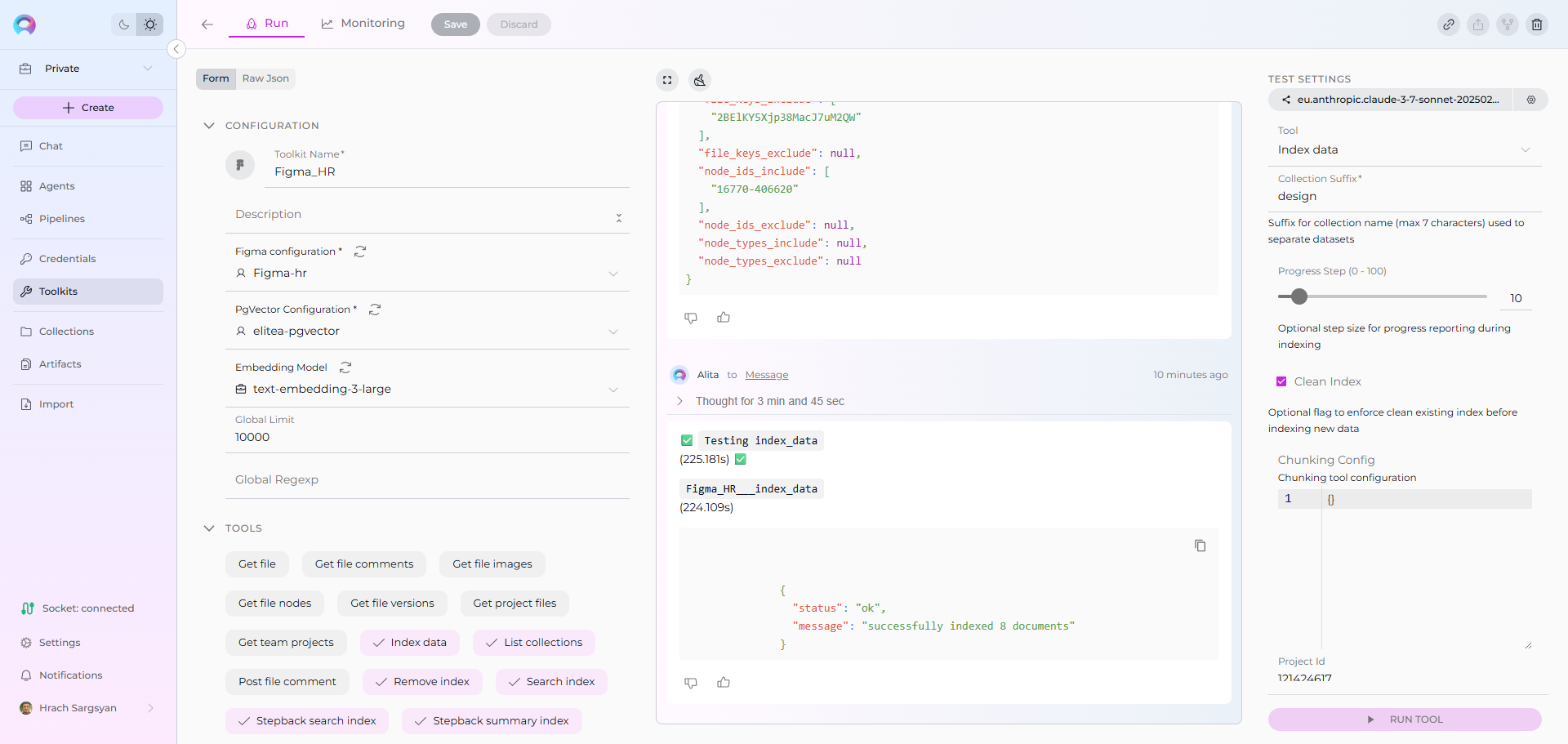The image size is (1568, 744).
Task: Thumbs up the index_data response
Action: coord(724,683)
